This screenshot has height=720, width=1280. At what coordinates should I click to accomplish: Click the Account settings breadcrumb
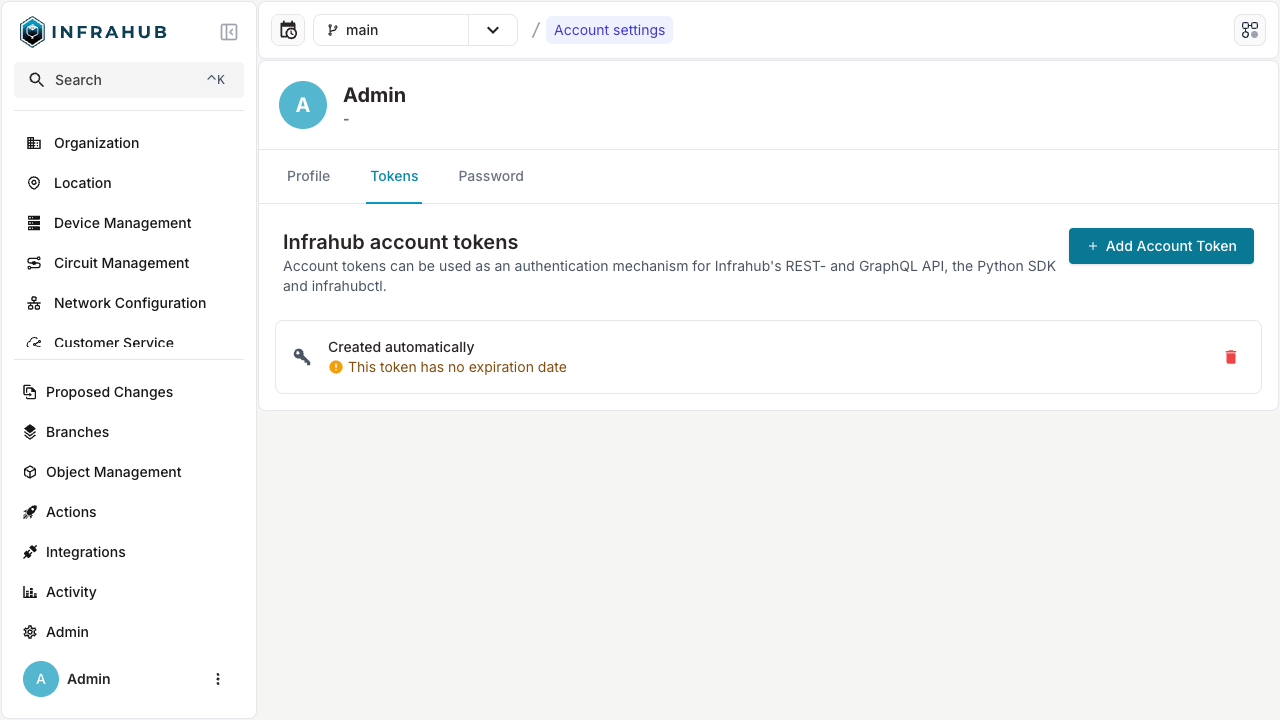pyautogui.click(x=609, y=30)
